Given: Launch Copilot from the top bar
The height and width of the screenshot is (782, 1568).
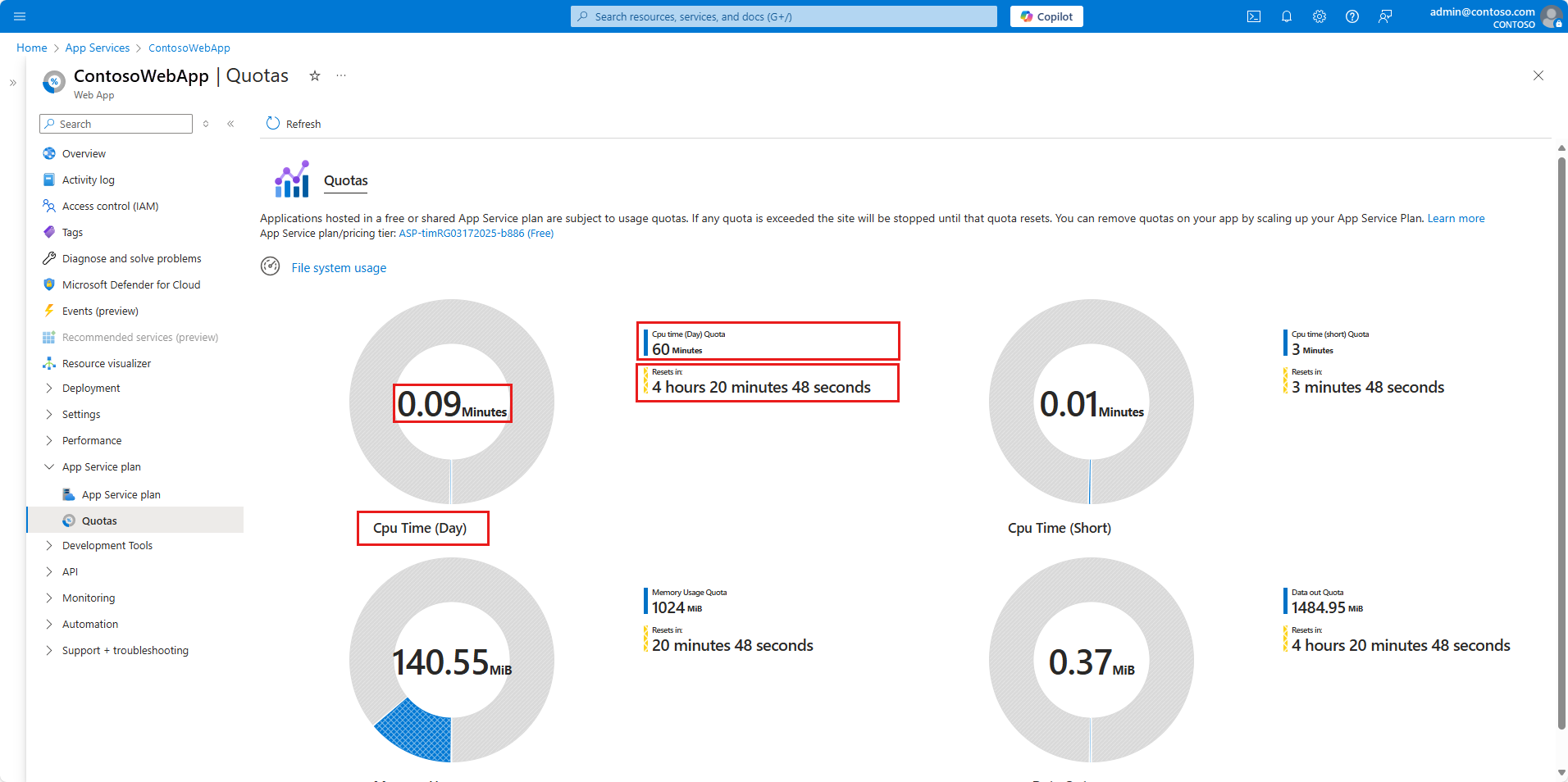Looking at the screenshot, I should click(x=1046, y=16).
